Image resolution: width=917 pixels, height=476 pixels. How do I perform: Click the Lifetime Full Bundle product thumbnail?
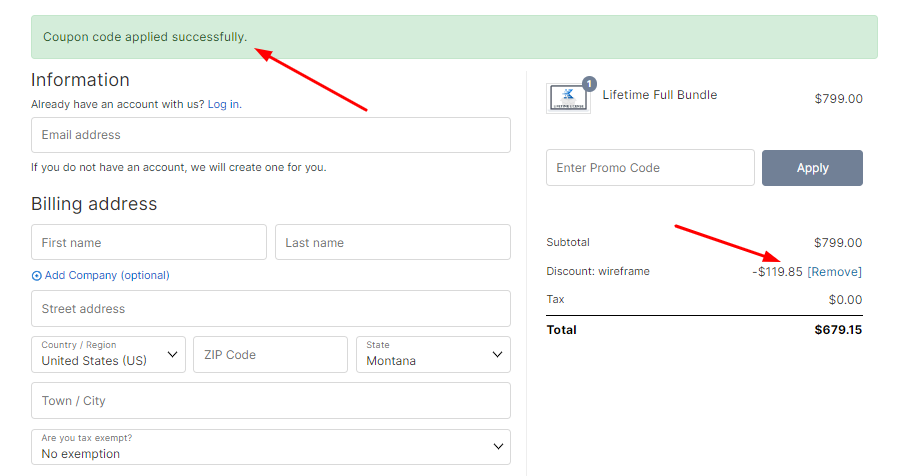pos(567,99)
